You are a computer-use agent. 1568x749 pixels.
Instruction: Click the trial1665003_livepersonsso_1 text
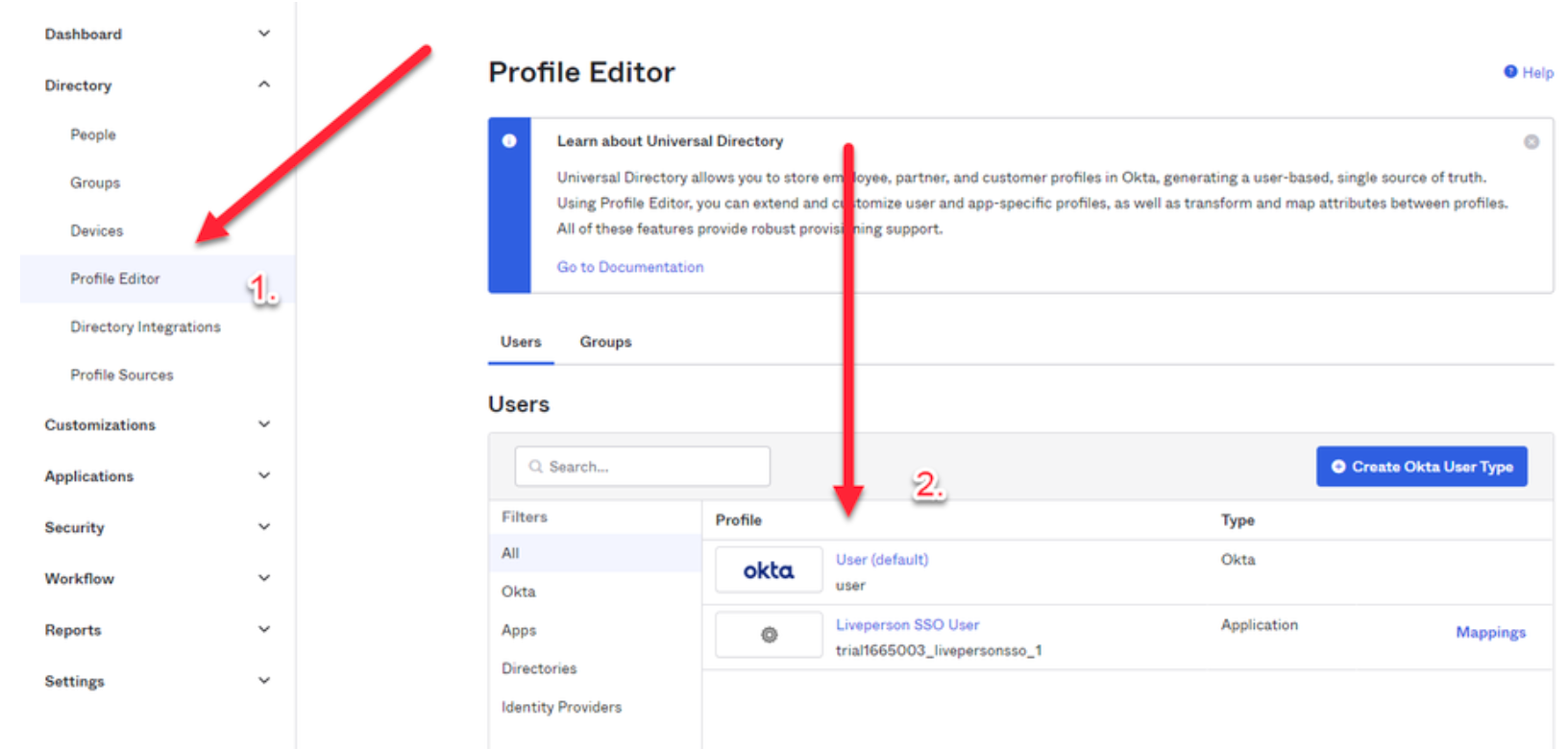pos(939,650)
